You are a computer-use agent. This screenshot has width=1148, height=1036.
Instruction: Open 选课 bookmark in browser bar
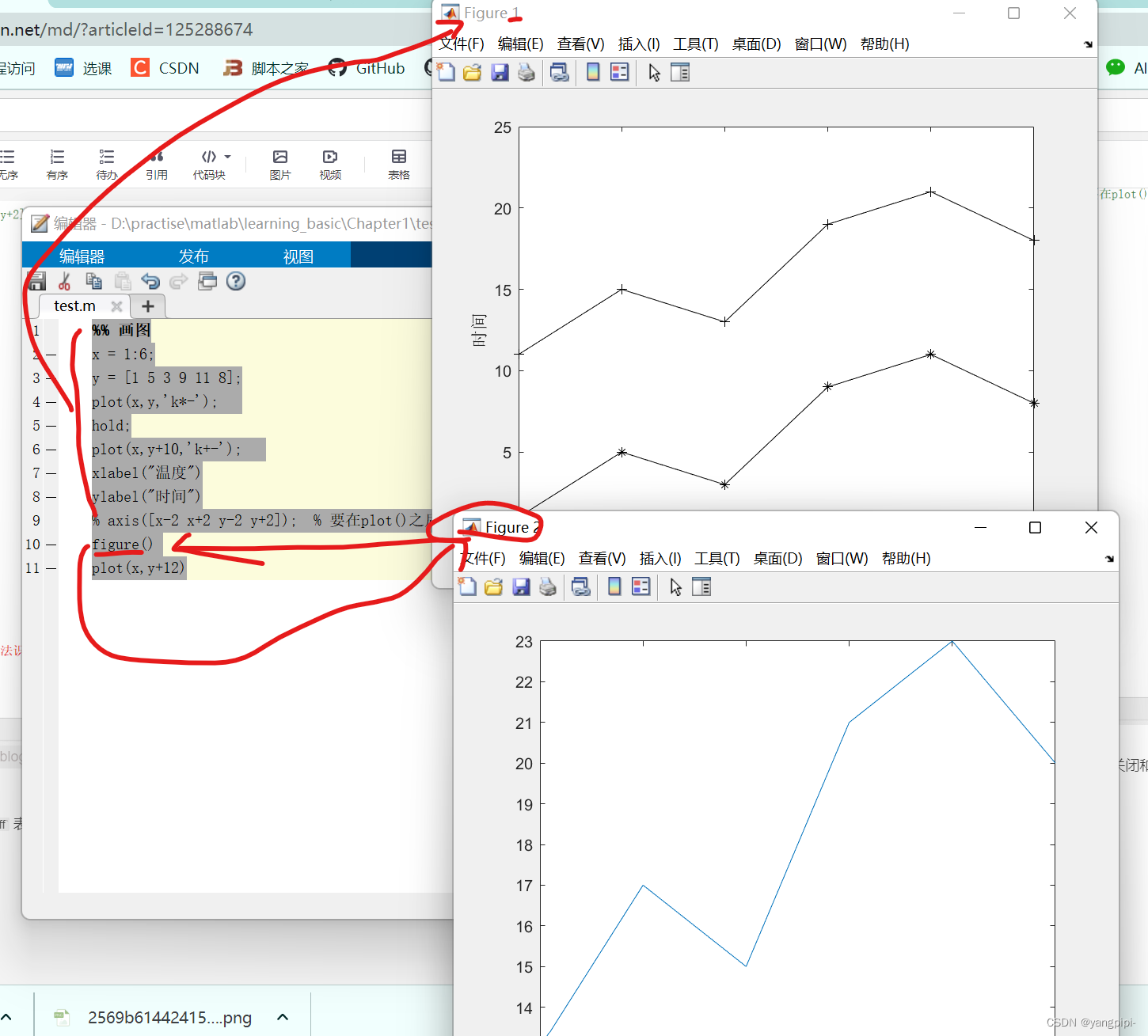coord(83,68)
